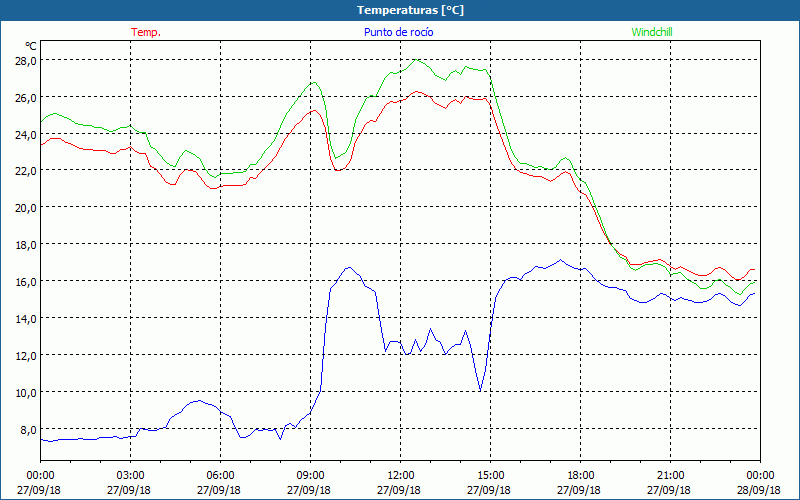
Task: Click the "24,0" y-axis value
Action: 25,135
